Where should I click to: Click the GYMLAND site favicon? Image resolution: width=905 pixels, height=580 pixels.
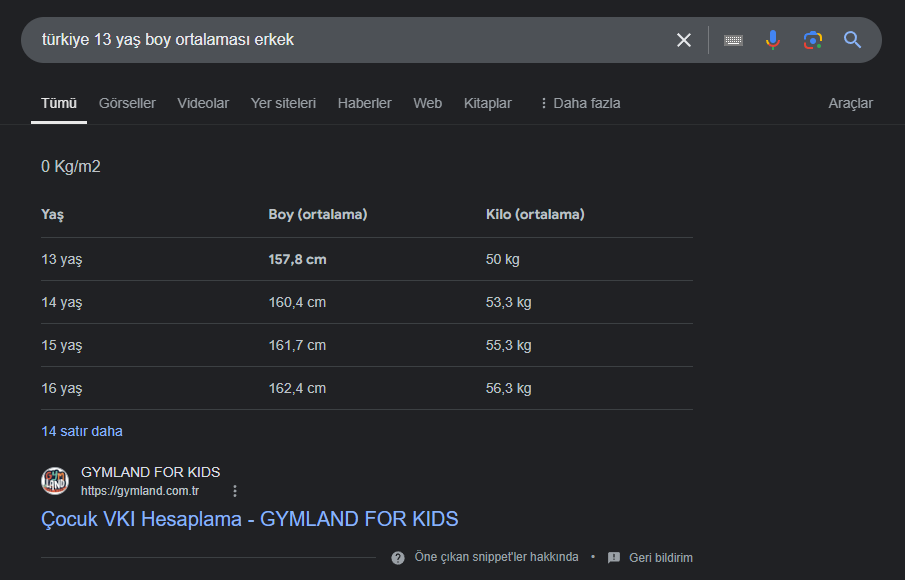coord(55,481)
